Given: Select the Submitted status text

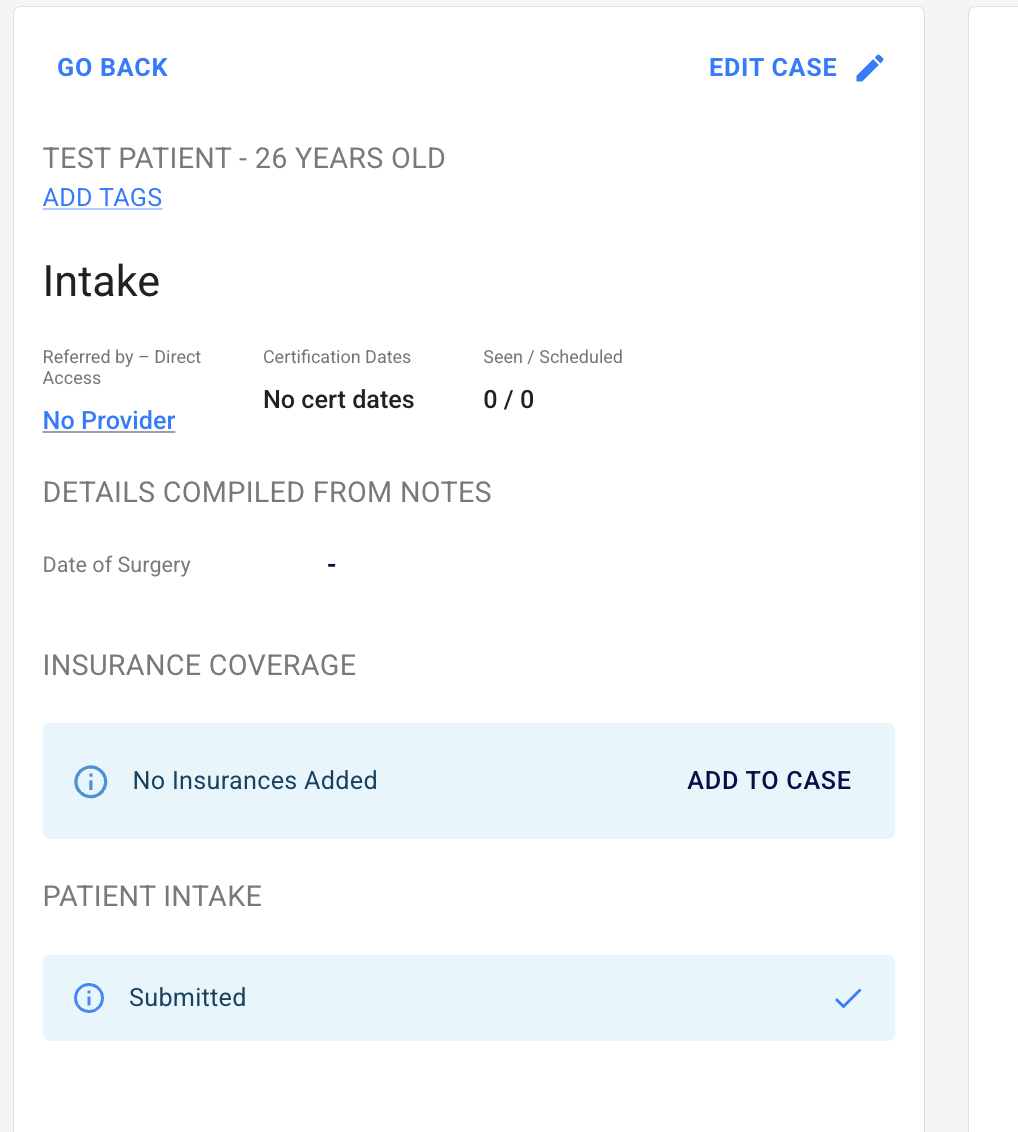Looking at the screenshot, I should 187,998.
